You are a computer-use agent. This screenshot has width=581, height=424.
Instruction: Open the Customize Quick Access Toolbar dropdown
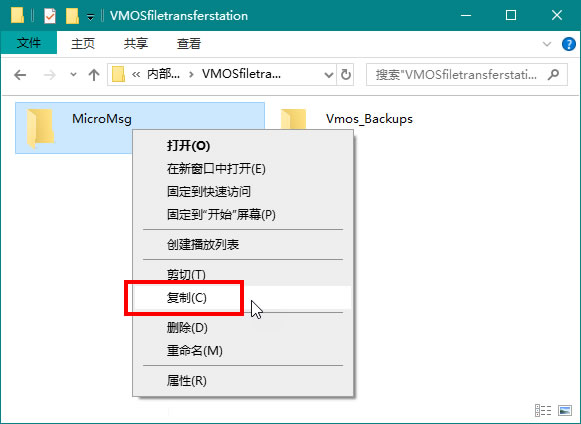[x=90, y=17]
